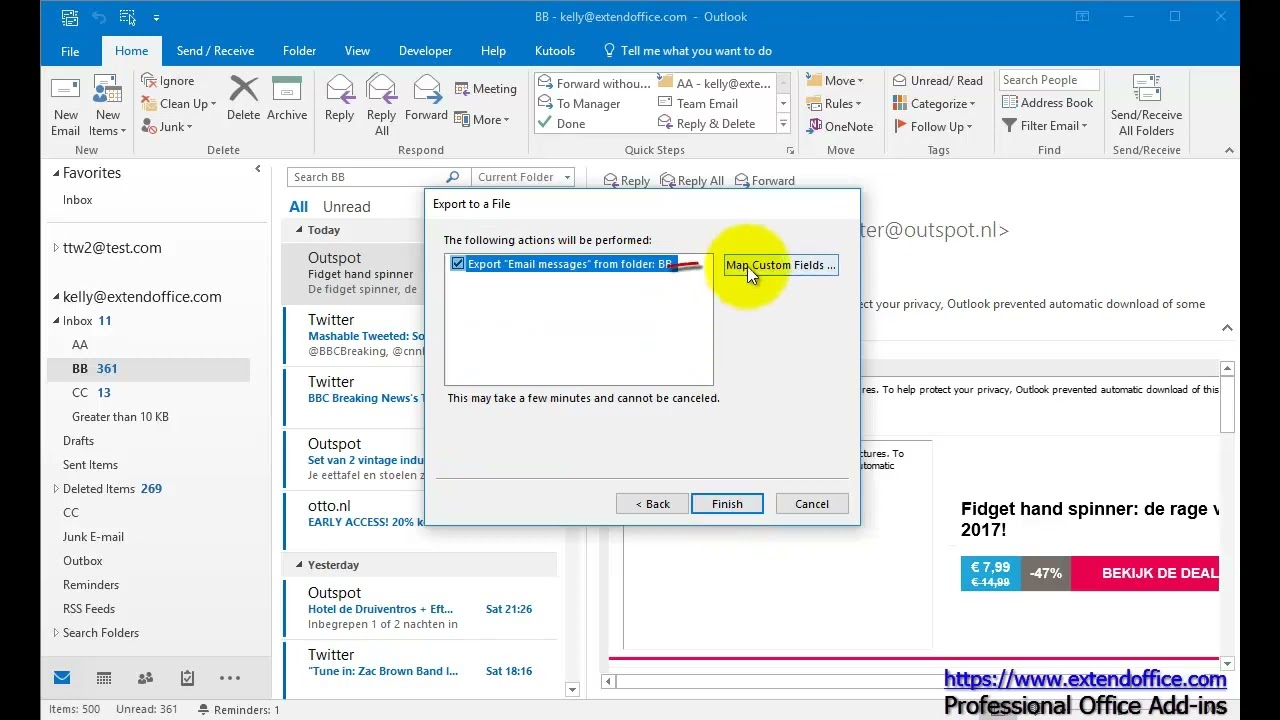This screenshot has height=720, width=1280.
Task: Click the Search People field
Action: tap(1049, 80)
